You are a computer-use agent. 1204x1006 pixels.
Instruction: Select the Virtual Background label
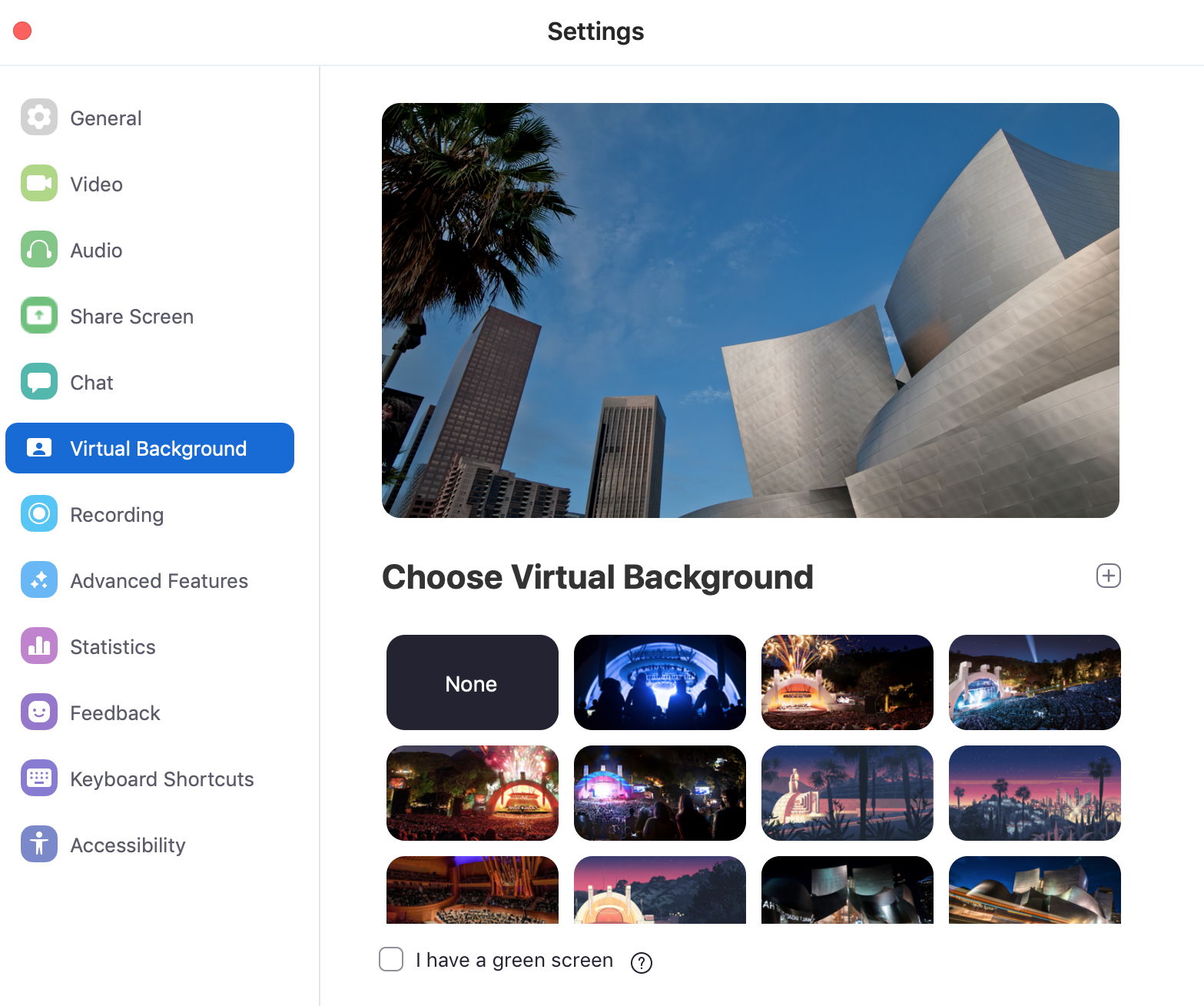coord(158,449)
